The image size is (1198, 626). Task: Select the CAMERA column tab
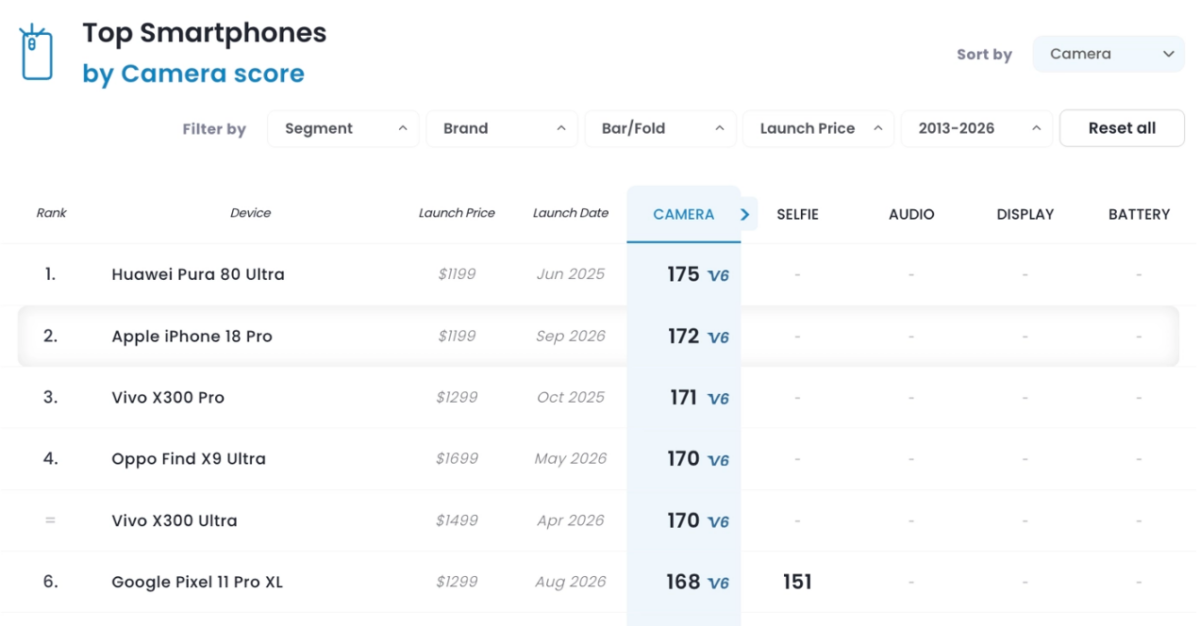(684, 215)
